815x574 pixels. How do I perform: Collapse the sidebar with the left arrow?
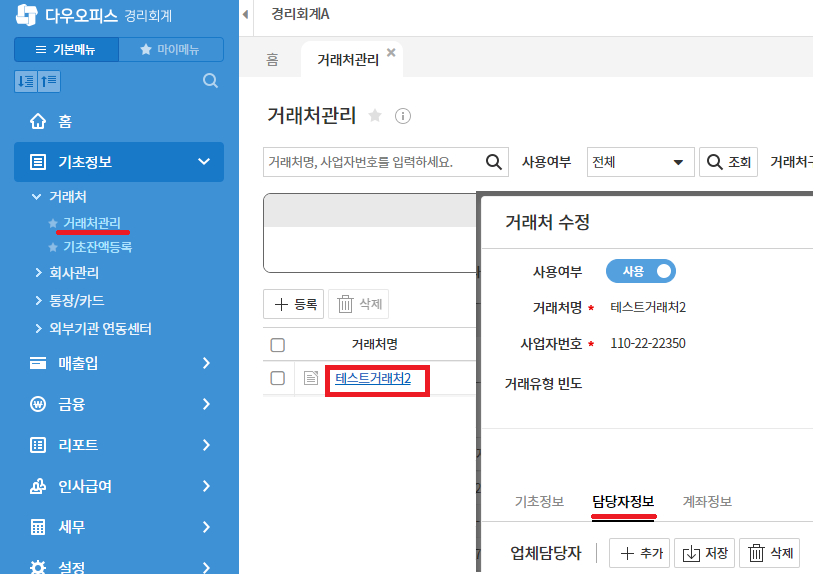click(x=246, y=14)
